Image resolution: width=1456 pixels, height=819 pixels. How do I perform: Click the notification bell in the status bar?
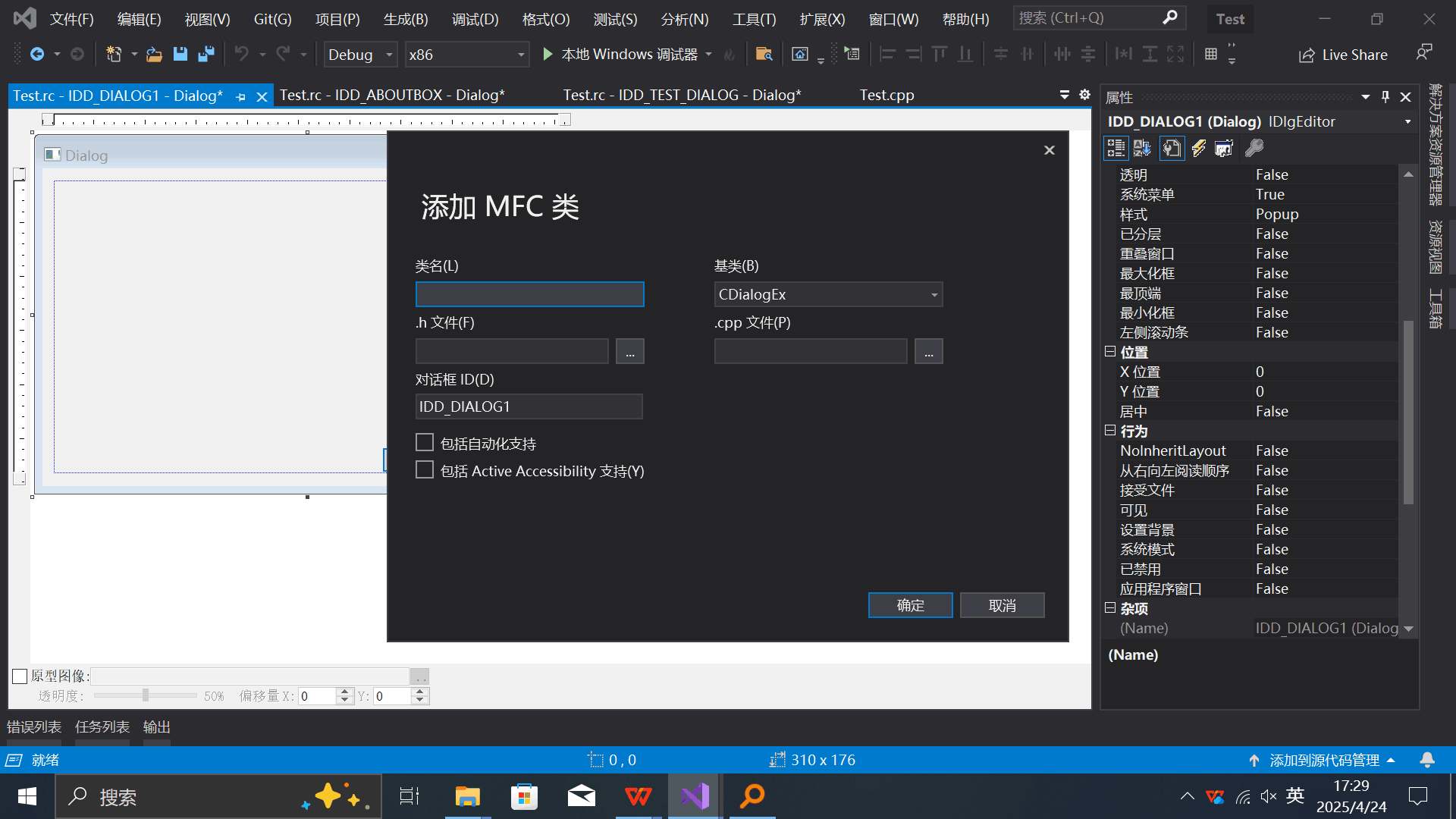[x=1426, y=760]
